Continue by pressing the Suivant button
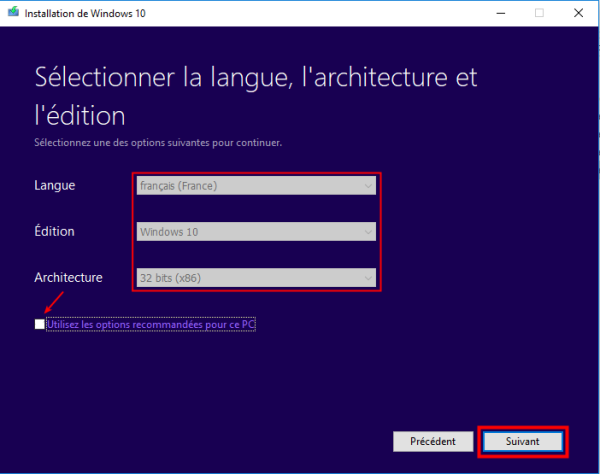This screenshot has height=474, width=600. point(524,441)
